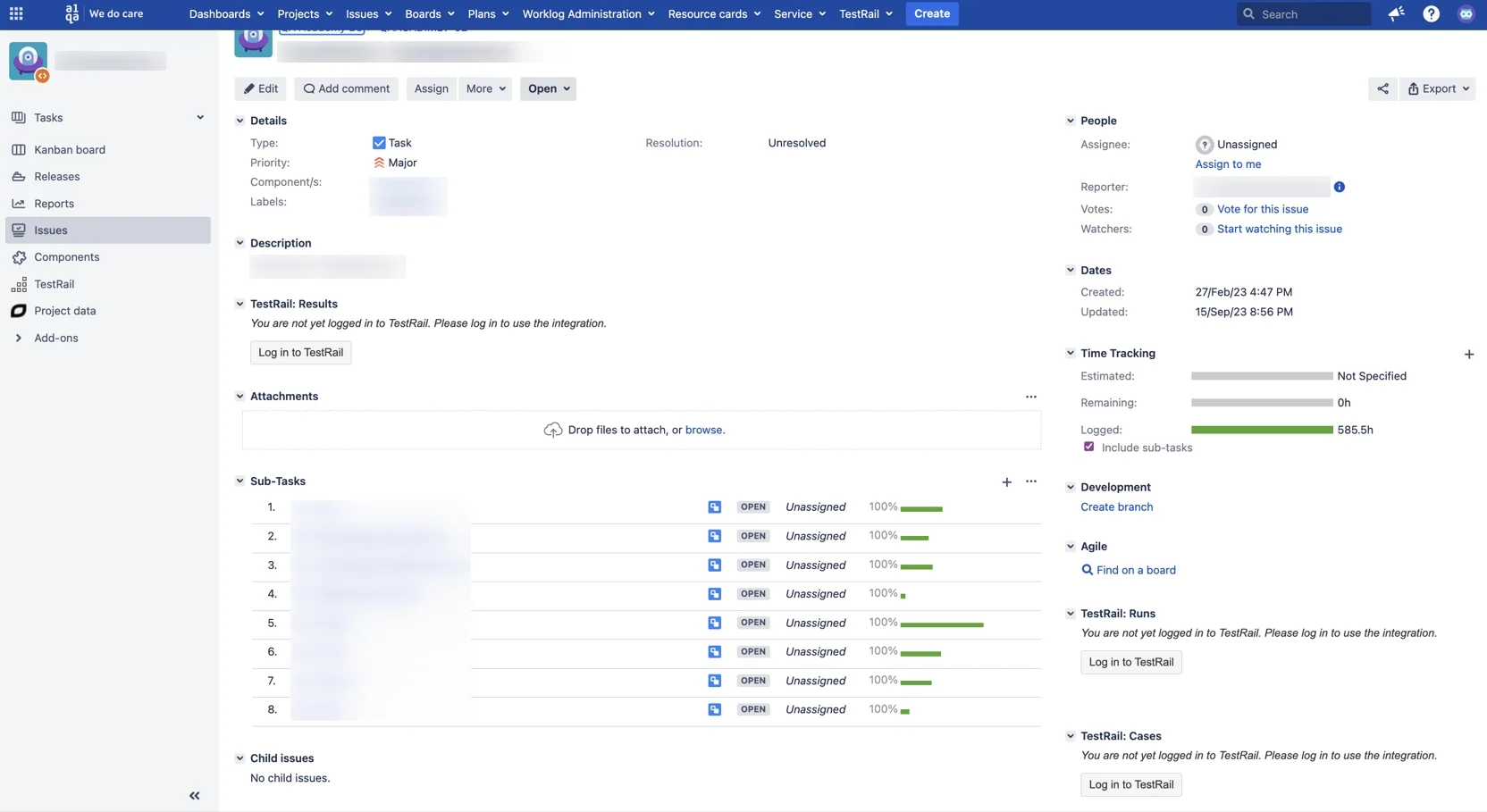Expand Add-ons in sidebar
The height and width of the screenshot is (812, 1487).
coord(19,338)
